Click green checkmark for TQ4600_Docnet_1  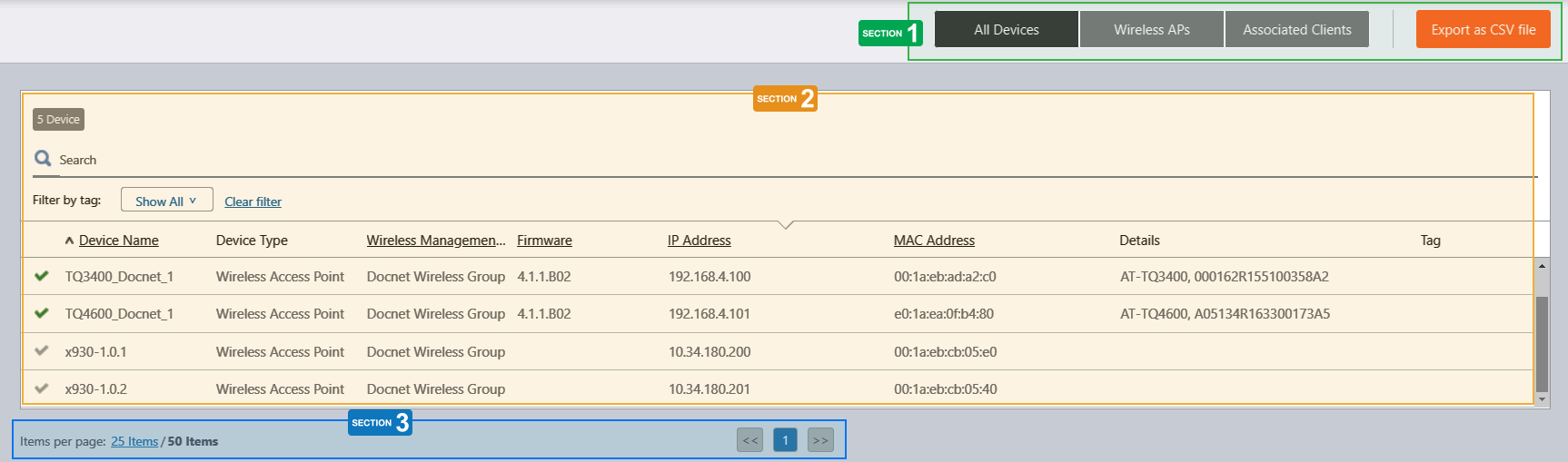[x=42, y=313]
